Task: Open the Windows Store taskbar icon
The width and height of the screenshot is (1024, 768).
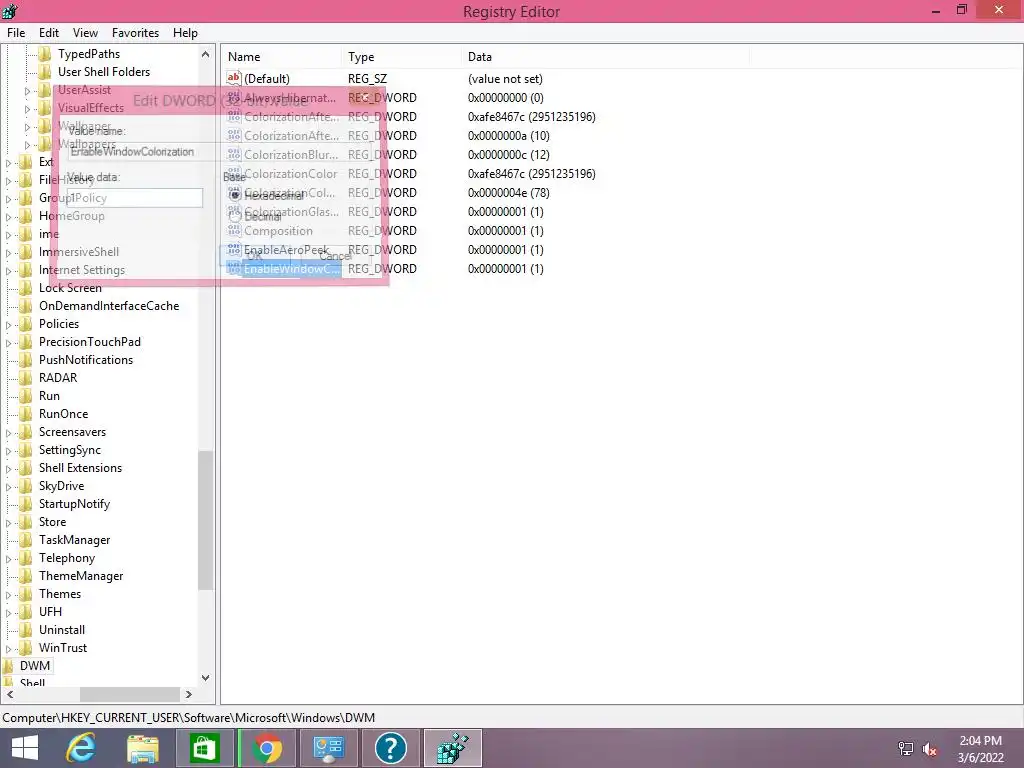Action: [204, 748]
